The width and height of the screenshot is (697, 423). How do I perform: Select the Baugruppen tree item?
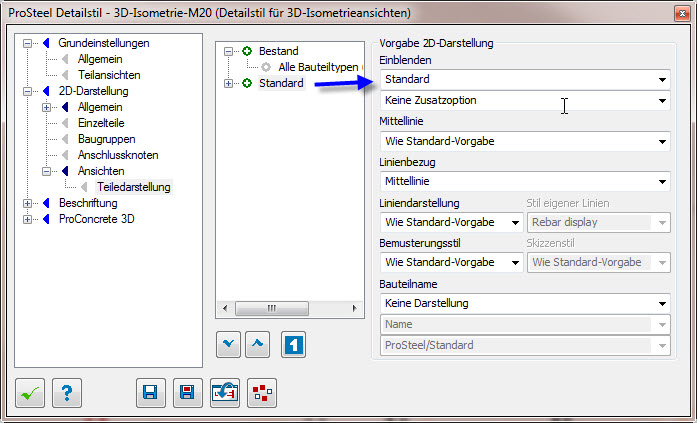point(106,139)
